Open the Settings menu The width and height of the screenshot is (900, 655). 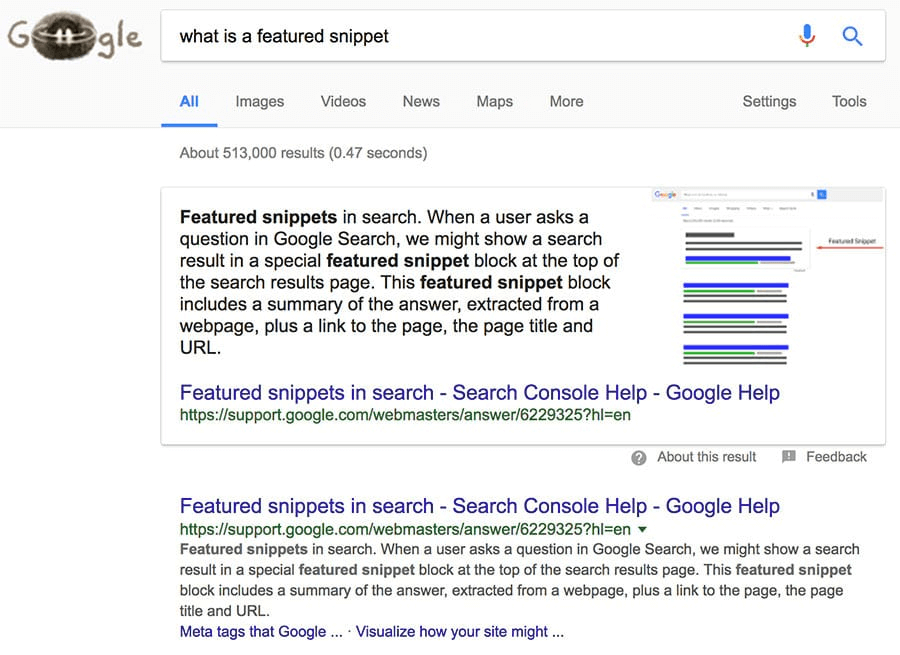(x=769, y=101)
